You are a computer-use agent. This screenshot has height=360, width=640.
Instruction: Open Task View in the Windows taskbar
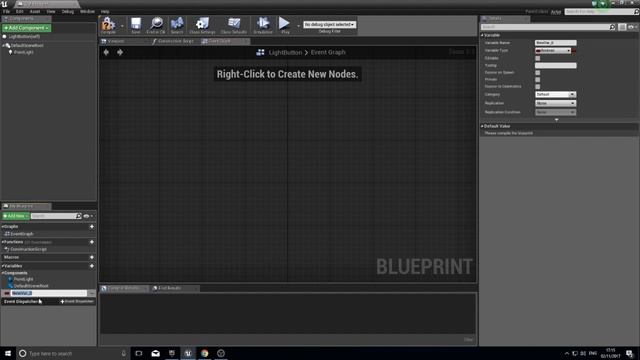pyautogui.click(x=139, y=353)
